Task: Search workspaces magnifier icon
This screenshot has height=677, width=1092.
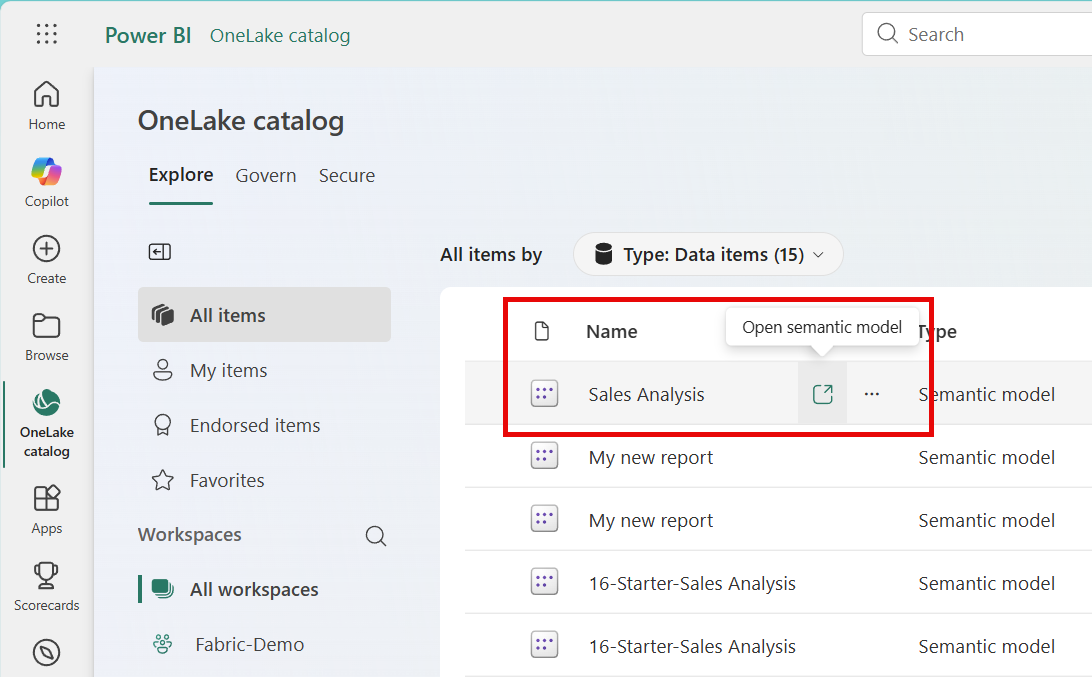Action: click(x=376, y=536)
